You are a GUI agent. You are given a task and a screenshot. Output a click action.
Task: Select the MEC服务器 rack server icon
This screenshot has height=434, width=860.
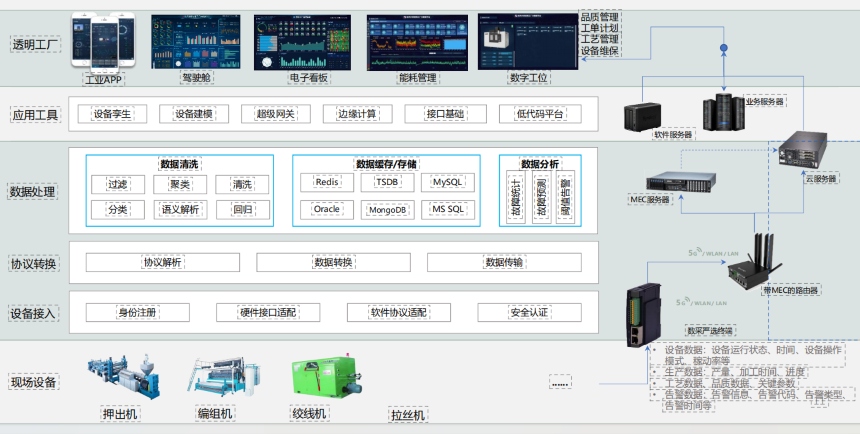click(672, 183)
